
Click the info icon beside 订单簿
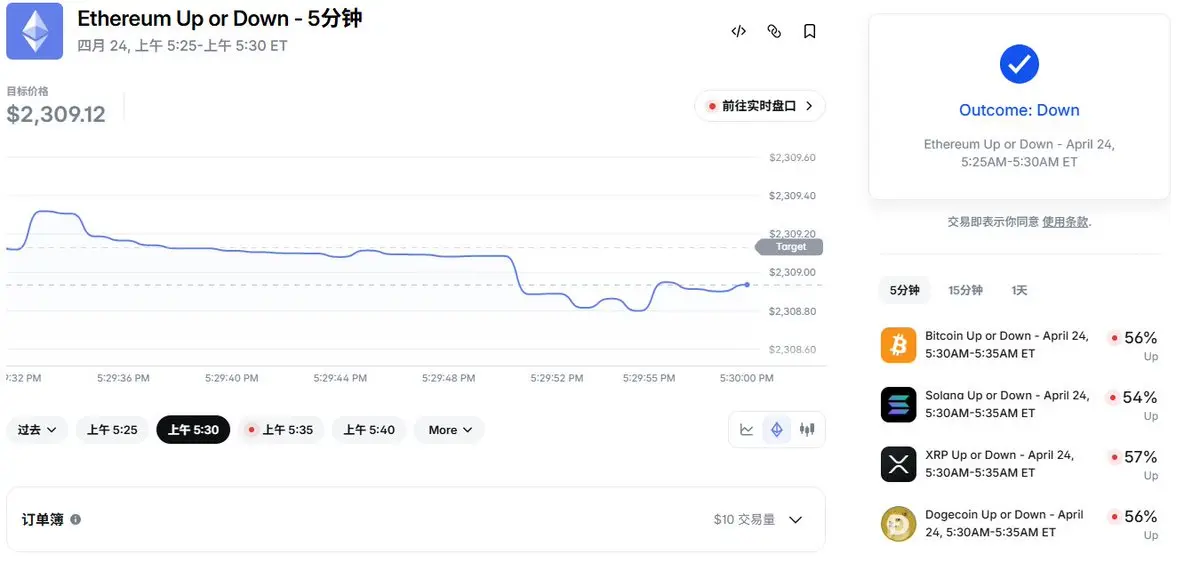(76, 520)
